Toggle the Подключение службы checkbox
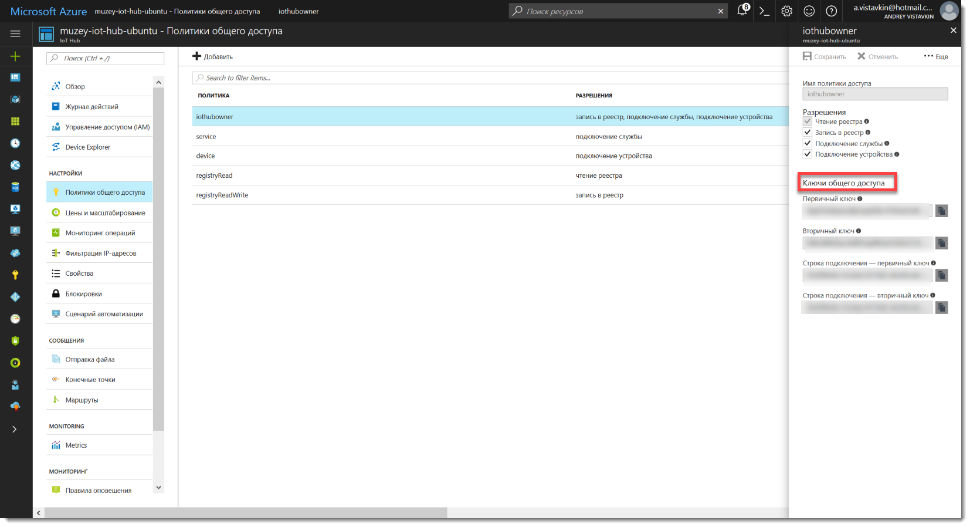This screenshot has height=527, width=970. pyautogui.click(x=807, y=144)
